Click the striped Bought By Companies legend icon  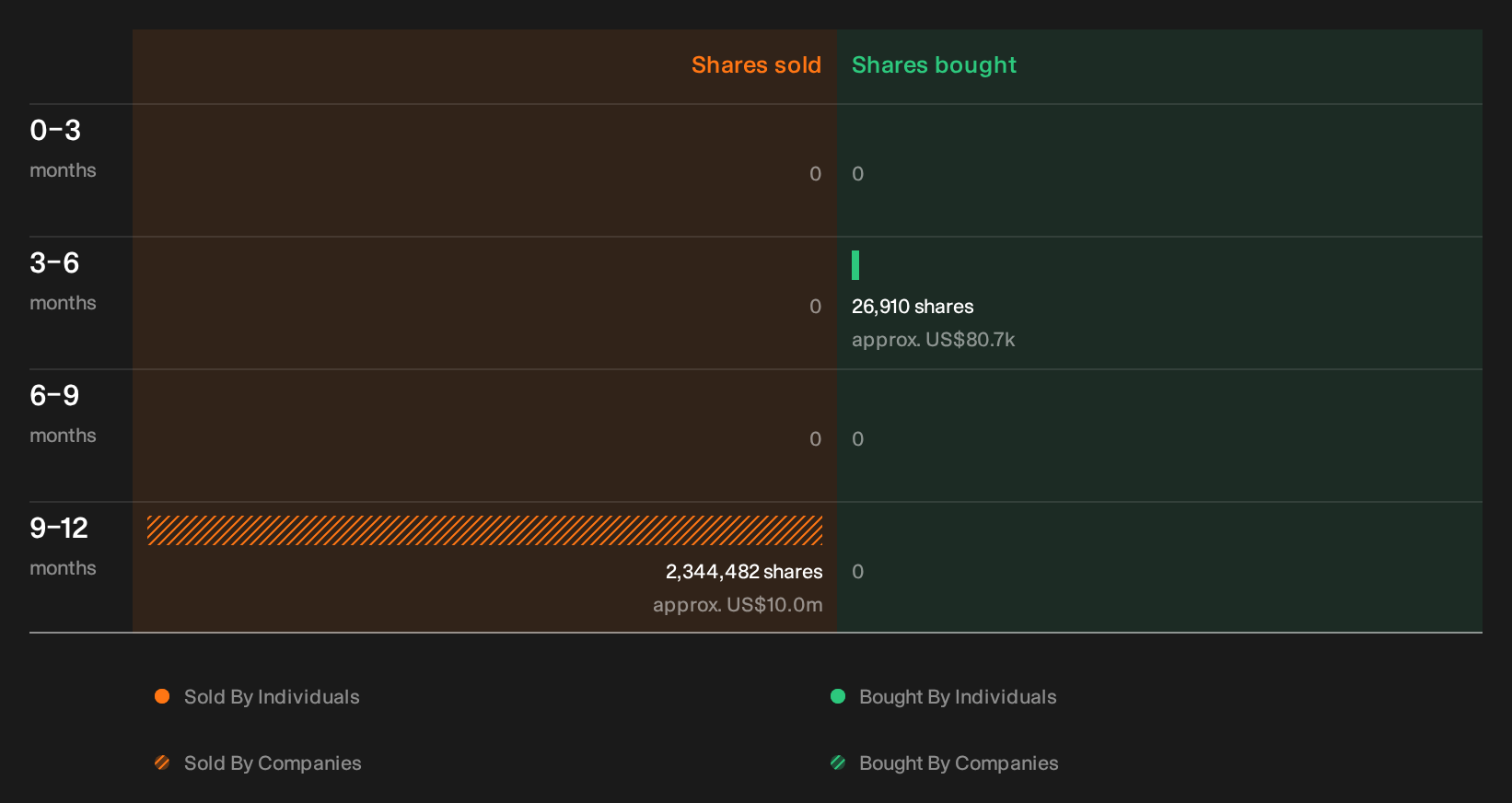[838, 762]
